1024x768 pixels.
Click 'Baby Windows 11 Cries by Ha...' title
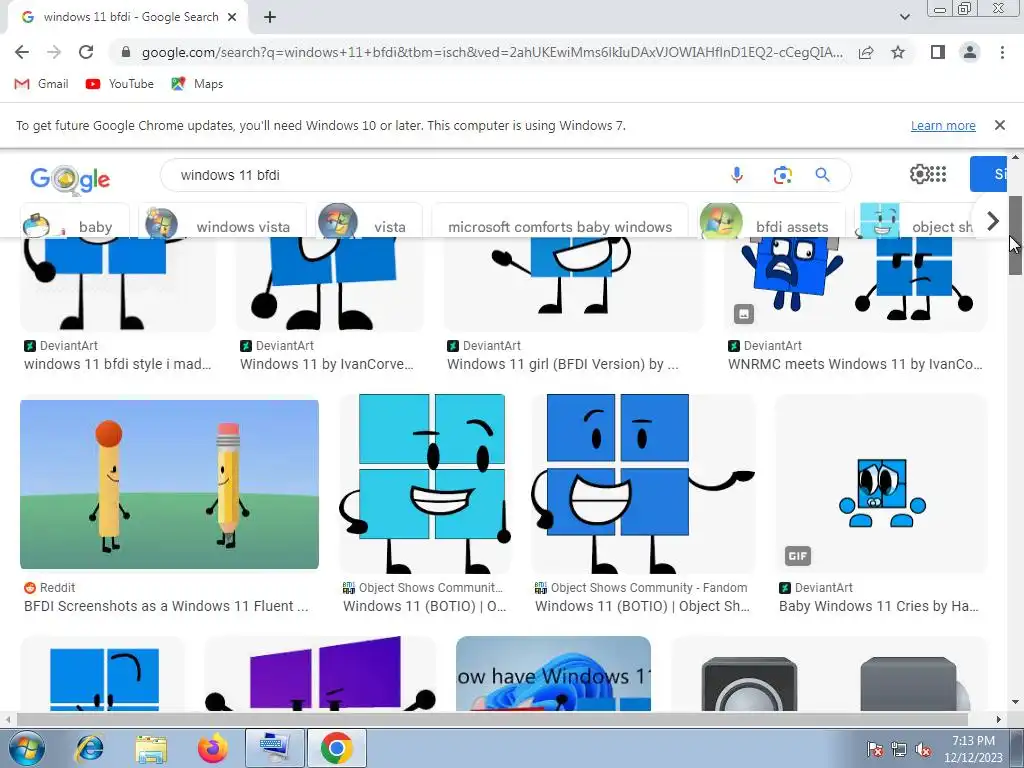[878, 606]
